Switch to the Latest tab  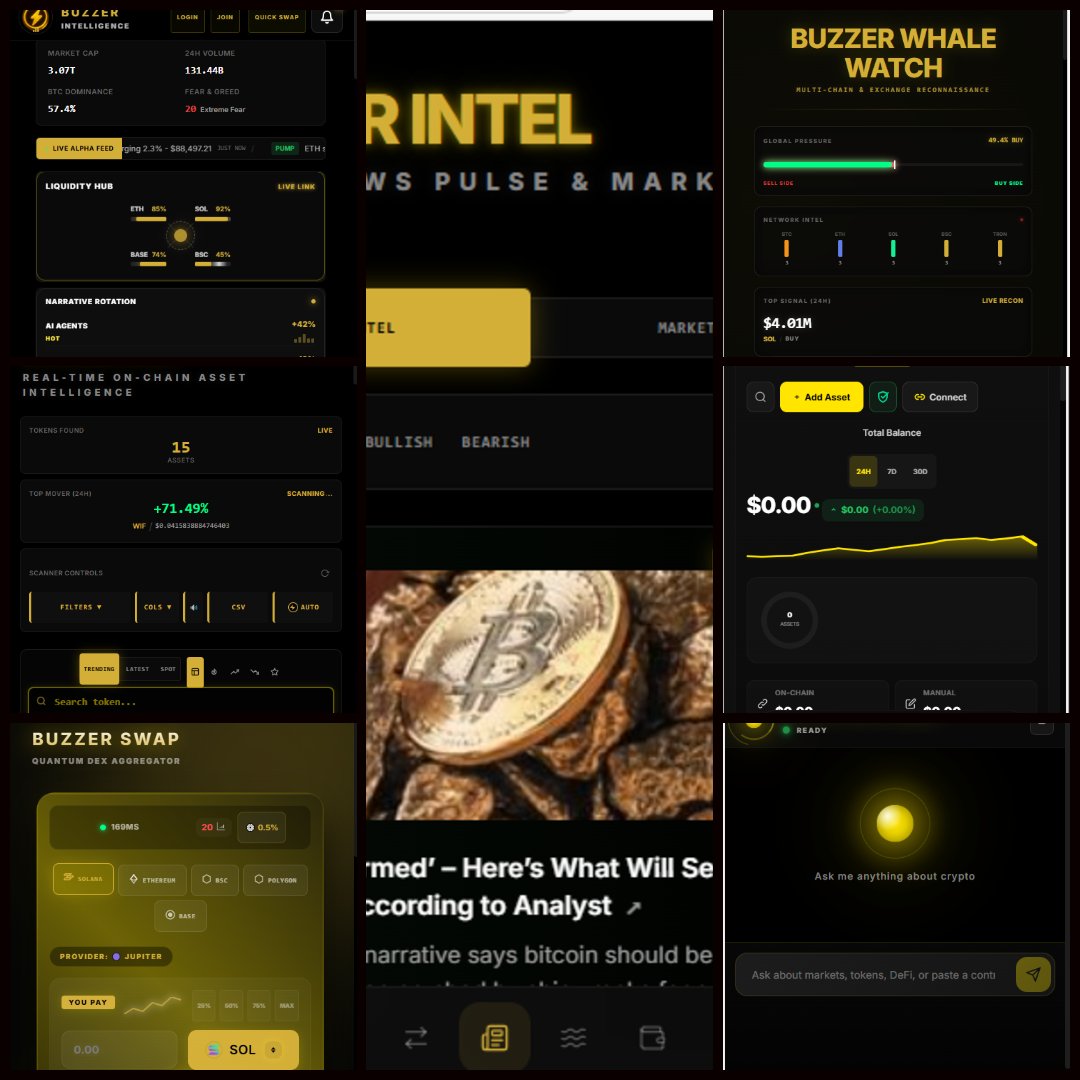pyautogui.click(x=137, y=669)
